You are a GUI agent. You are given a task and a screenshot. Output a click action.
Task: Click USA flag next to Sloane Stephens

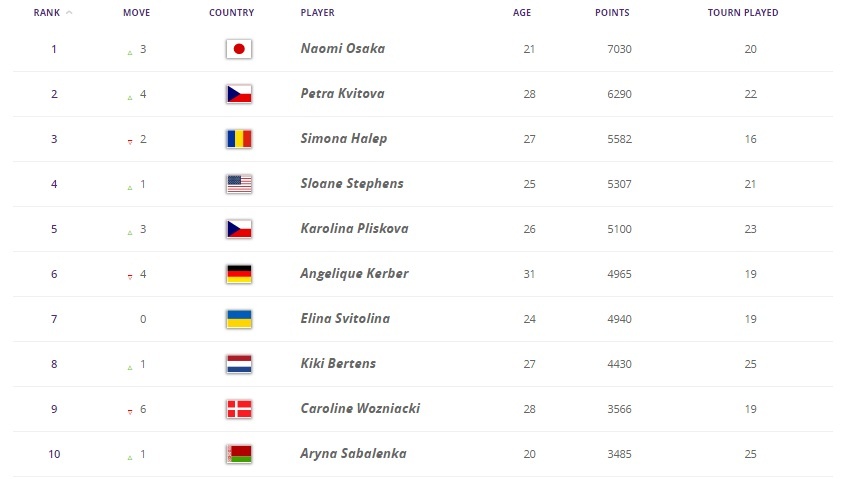coord(239,184)
